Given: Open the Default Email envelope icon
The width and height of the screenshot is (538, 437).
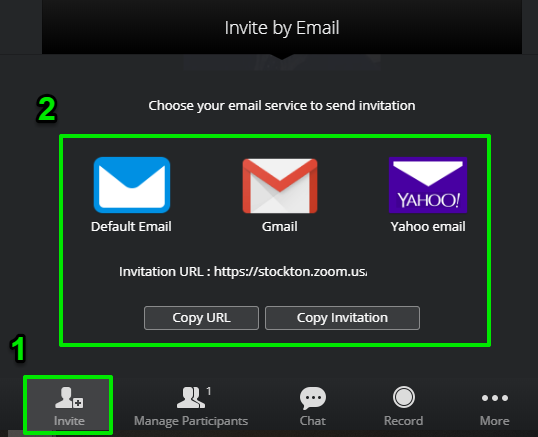Looking at the screenshot, I should (132, 185).
